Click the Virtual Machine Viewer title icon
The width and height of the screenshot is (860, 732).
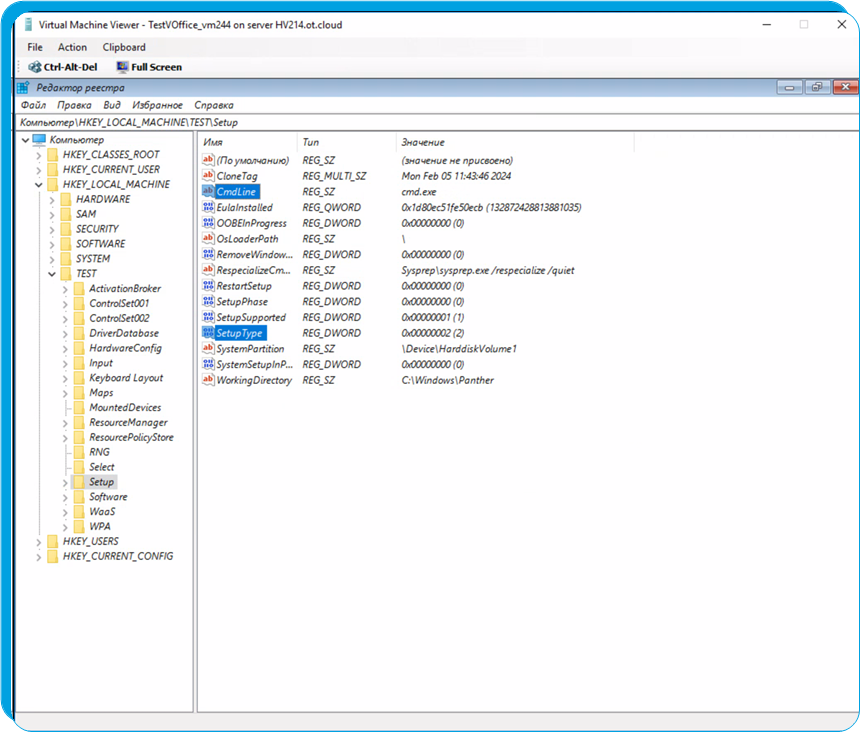click(x=29, y=25)
